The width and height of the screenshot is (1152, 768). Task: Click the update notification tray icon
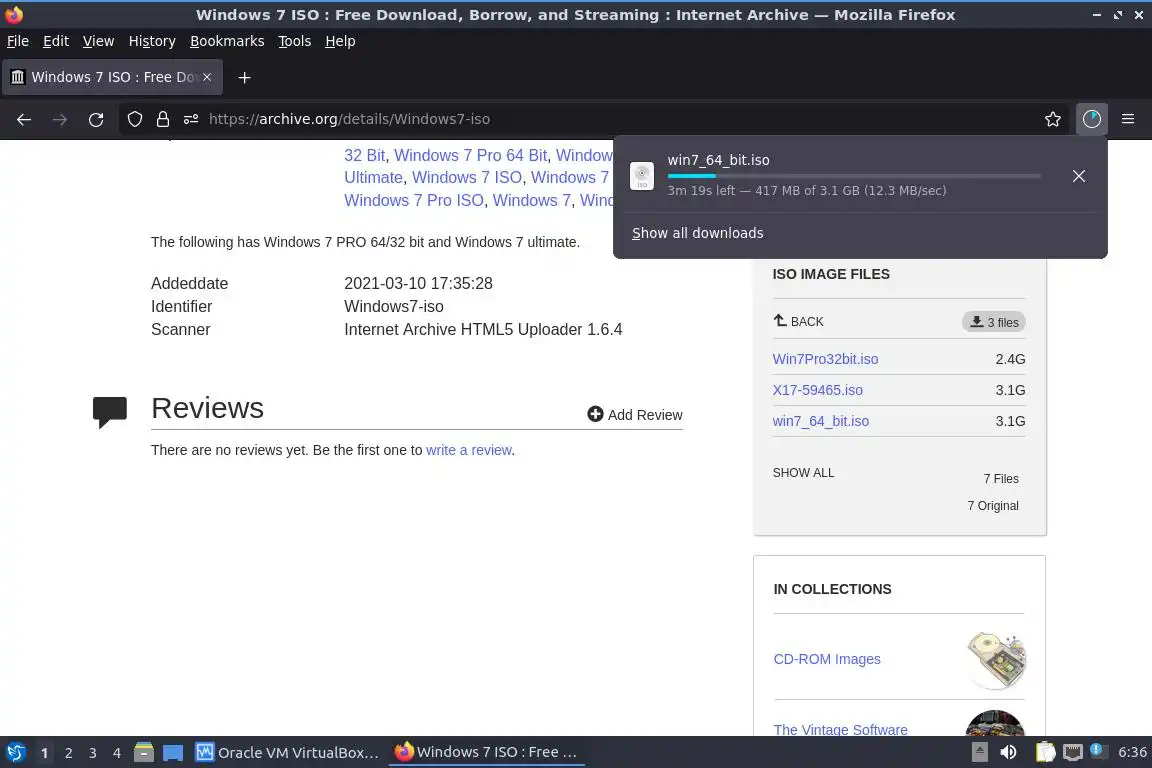(1096, 750)
